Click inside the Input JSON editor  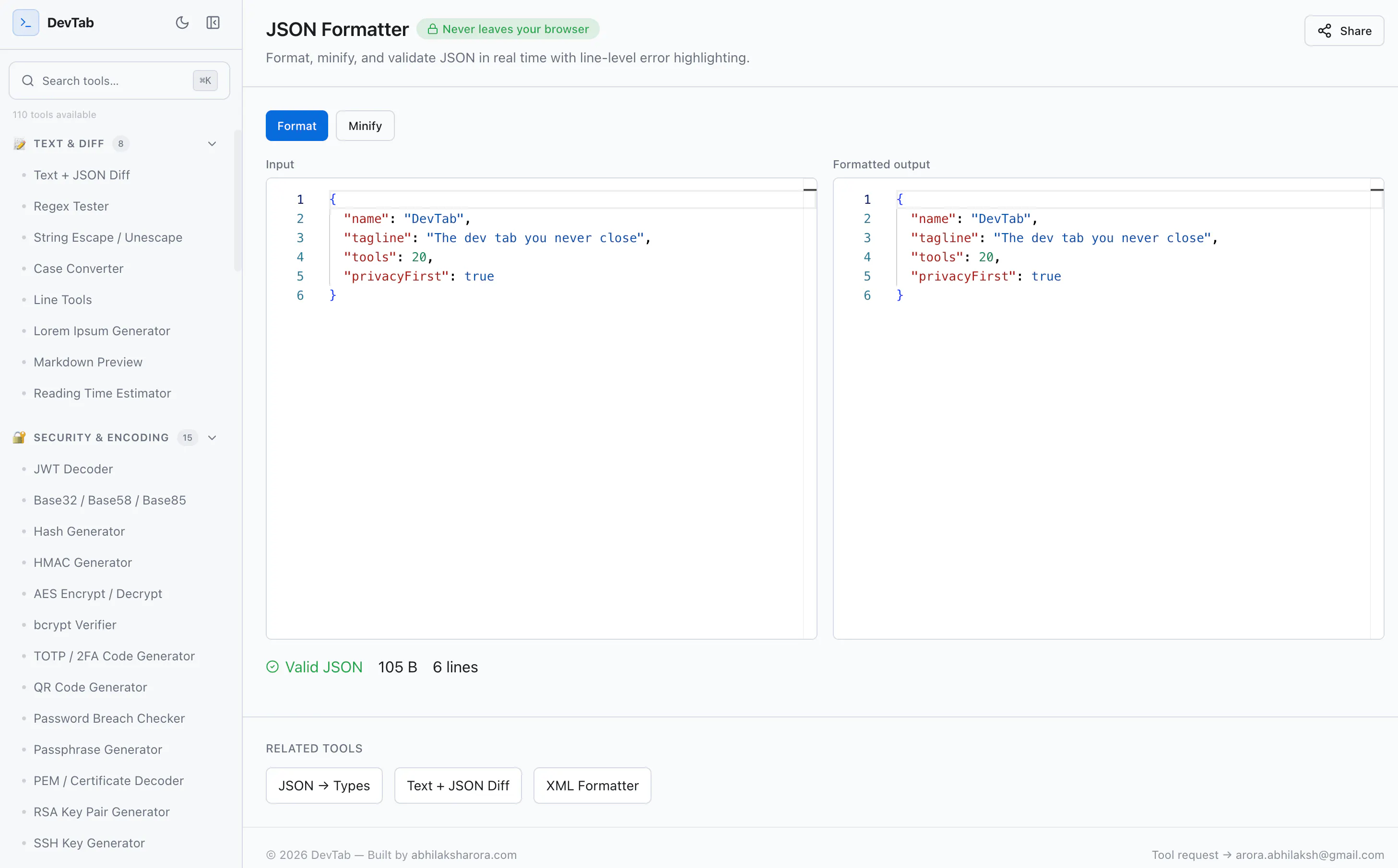[542, 408]
